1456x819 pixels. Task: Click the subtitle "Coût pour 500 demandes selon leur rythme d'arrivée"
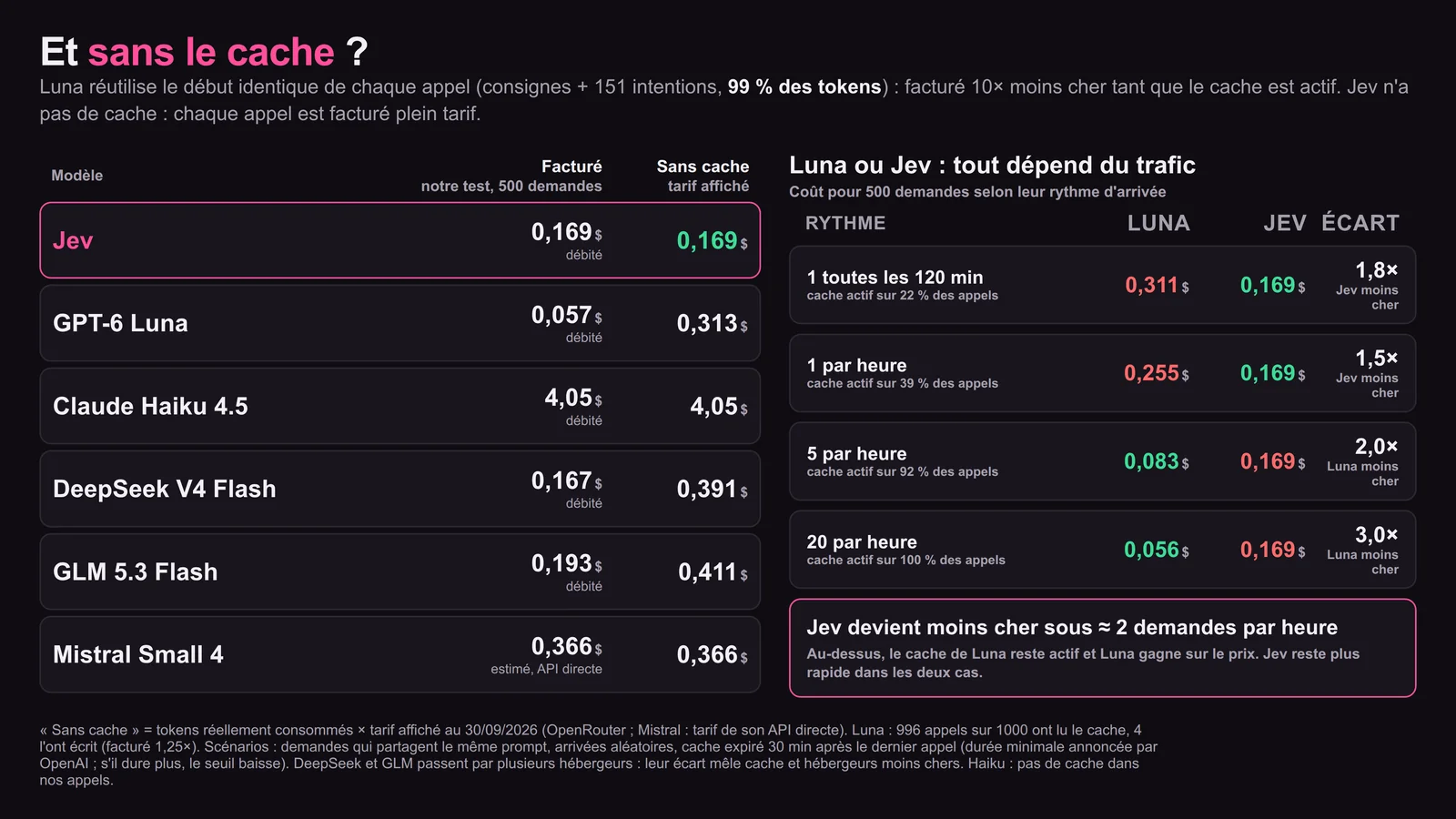pyautogui.click(x=977, y=192)
